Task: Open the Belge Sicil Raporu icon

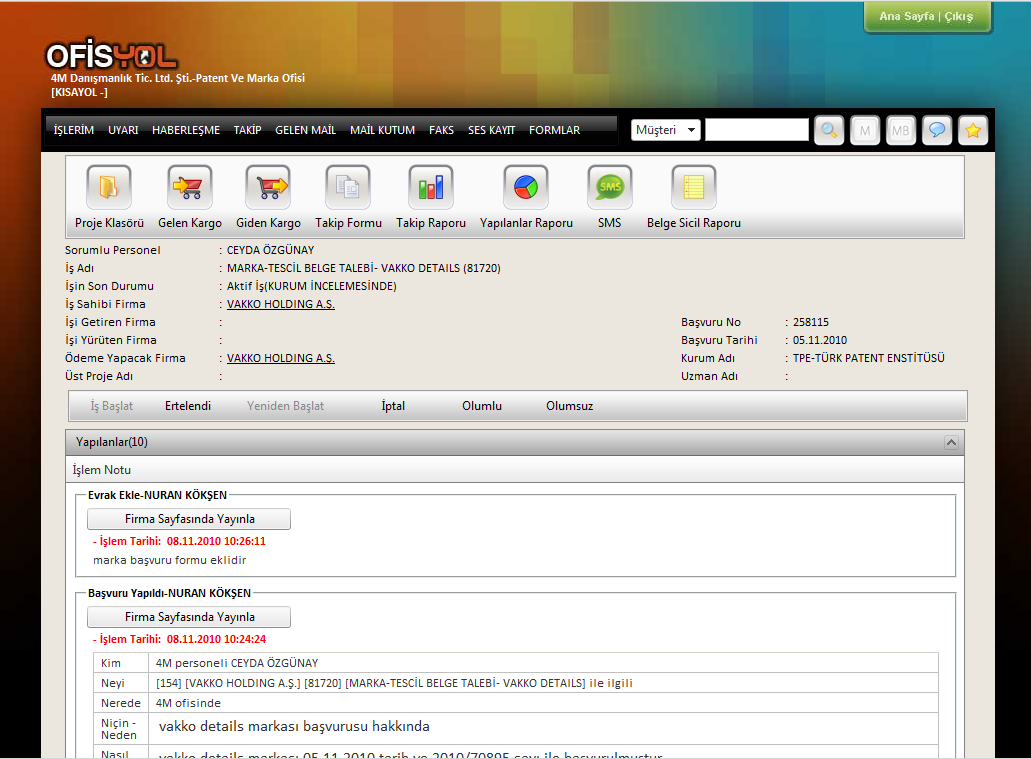Action: (x=693, y=187)
